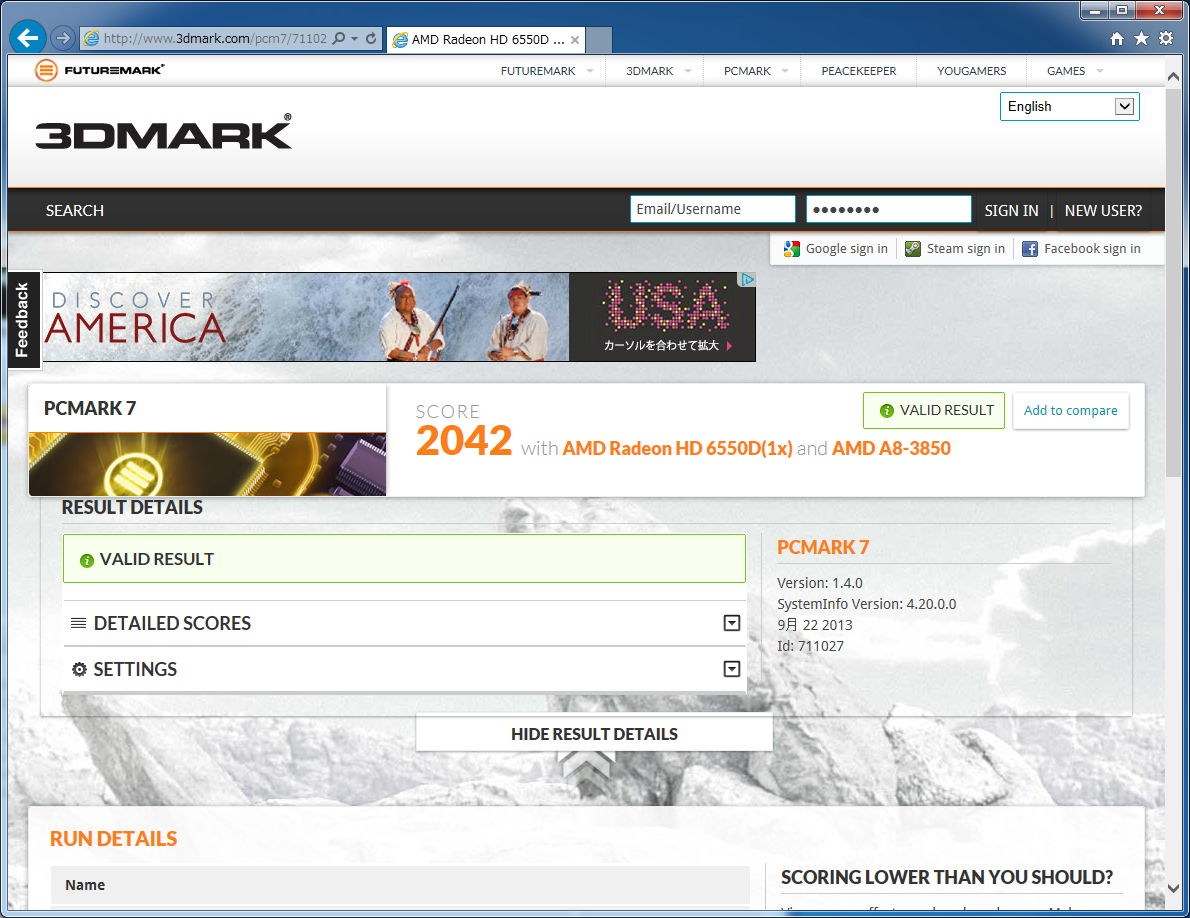Click AMD A8-3850 link

click(x=891, y=448)
